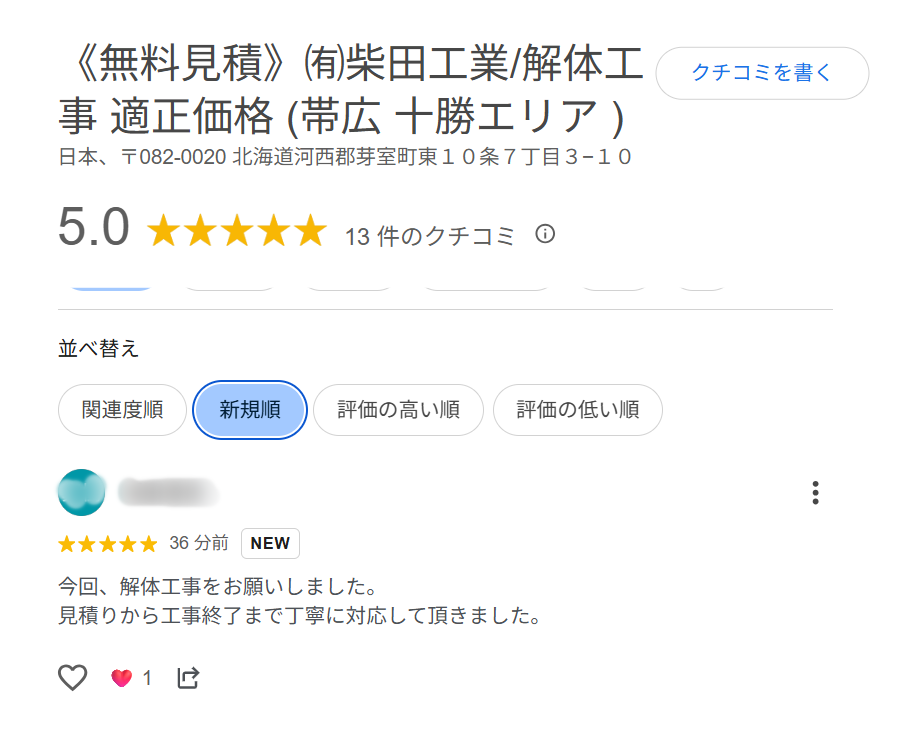This screenshot has width=908, height=737.
Task: Click the blurred reviewer name
Action: pos(168,491)
